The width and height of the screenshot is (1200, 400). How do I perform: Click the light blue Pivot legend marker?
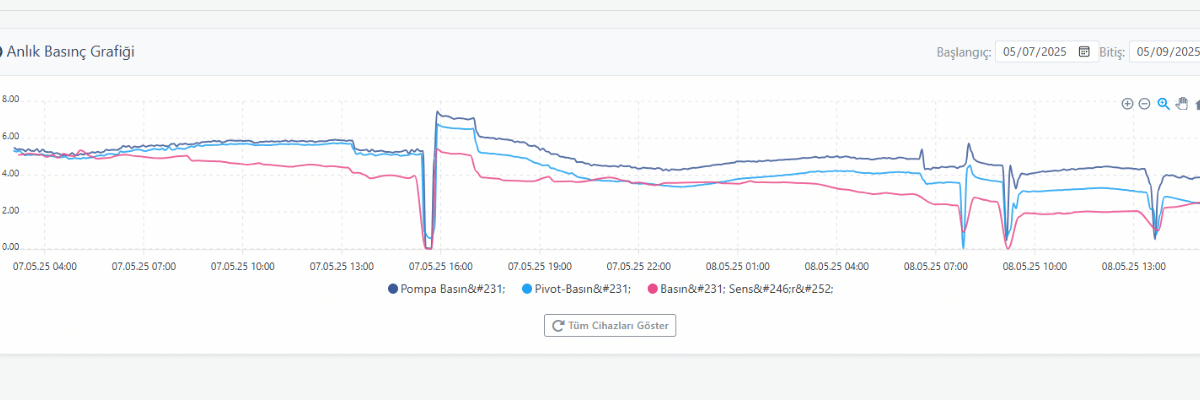pos(527,289)
